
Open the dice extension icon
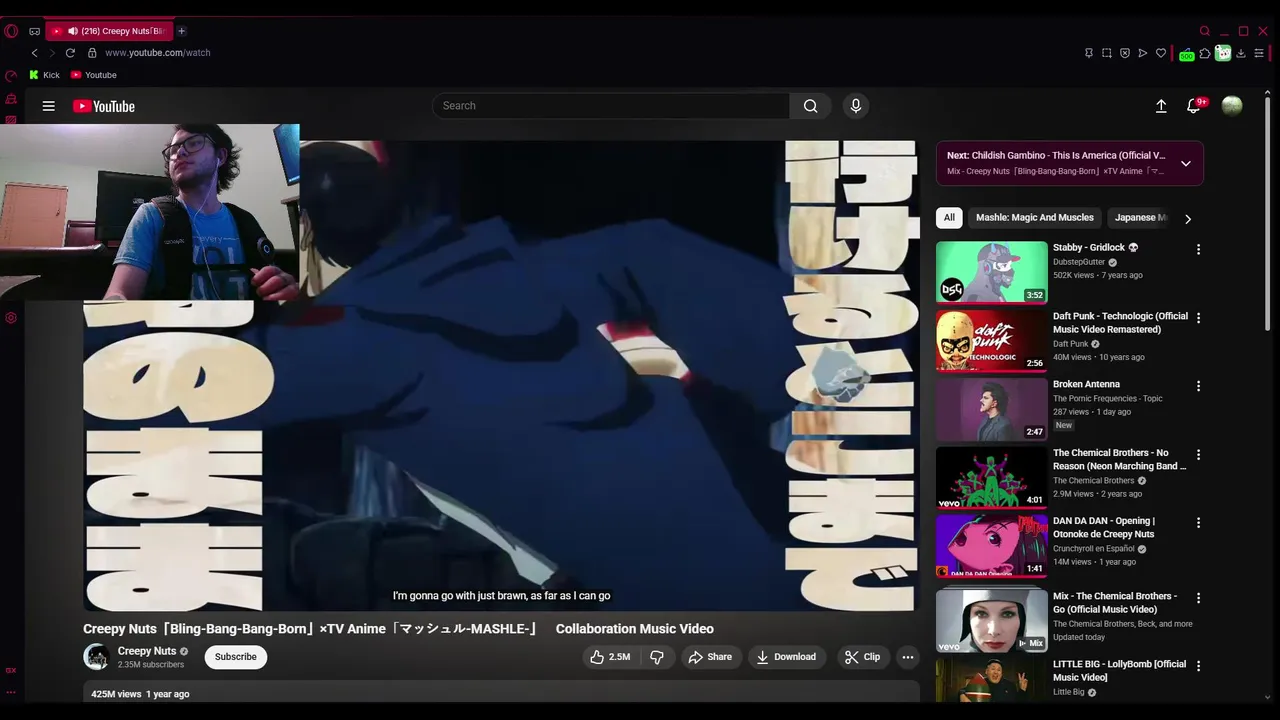click(x=1223, y=53)
